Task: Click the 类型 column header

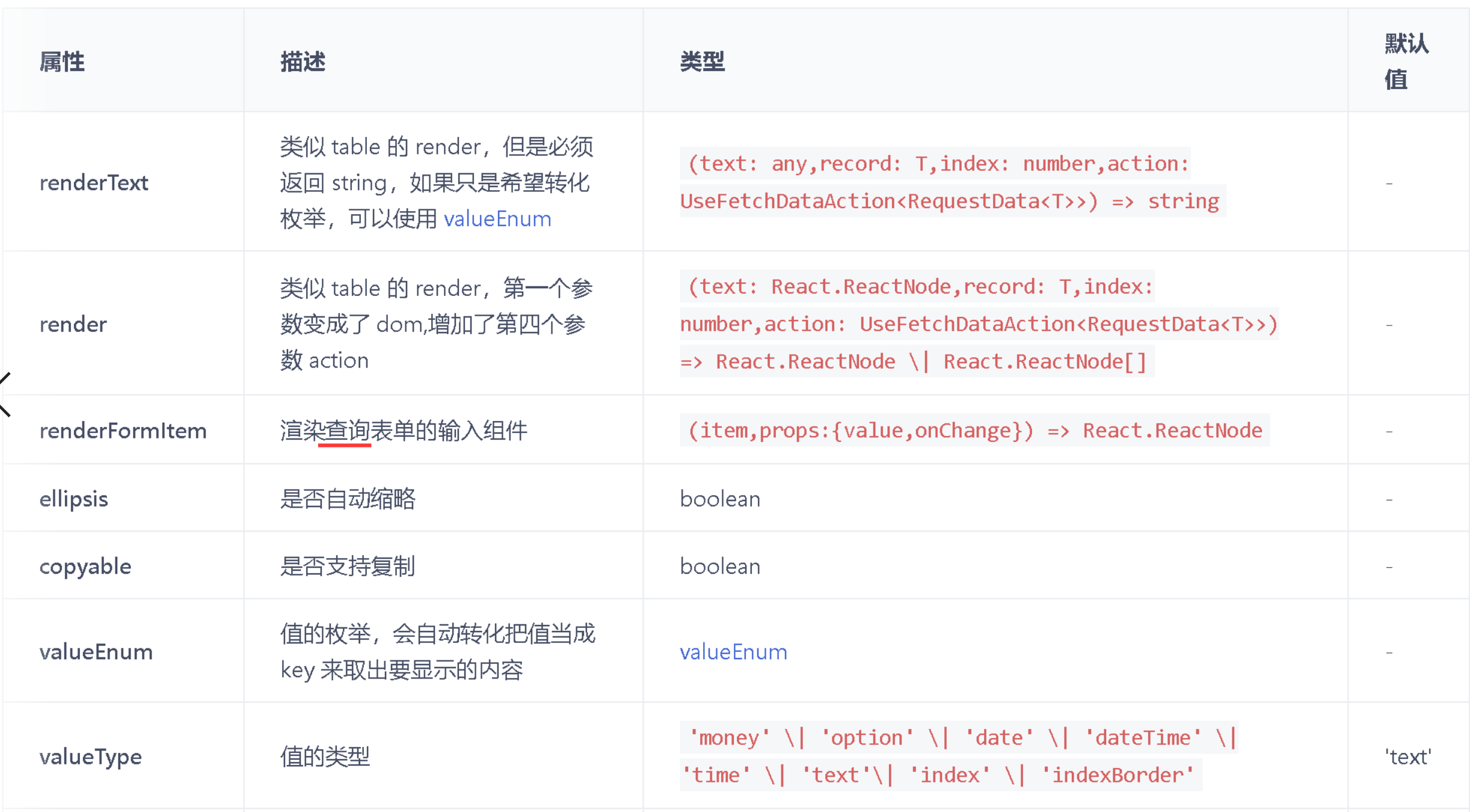Action: click(702, 62)
